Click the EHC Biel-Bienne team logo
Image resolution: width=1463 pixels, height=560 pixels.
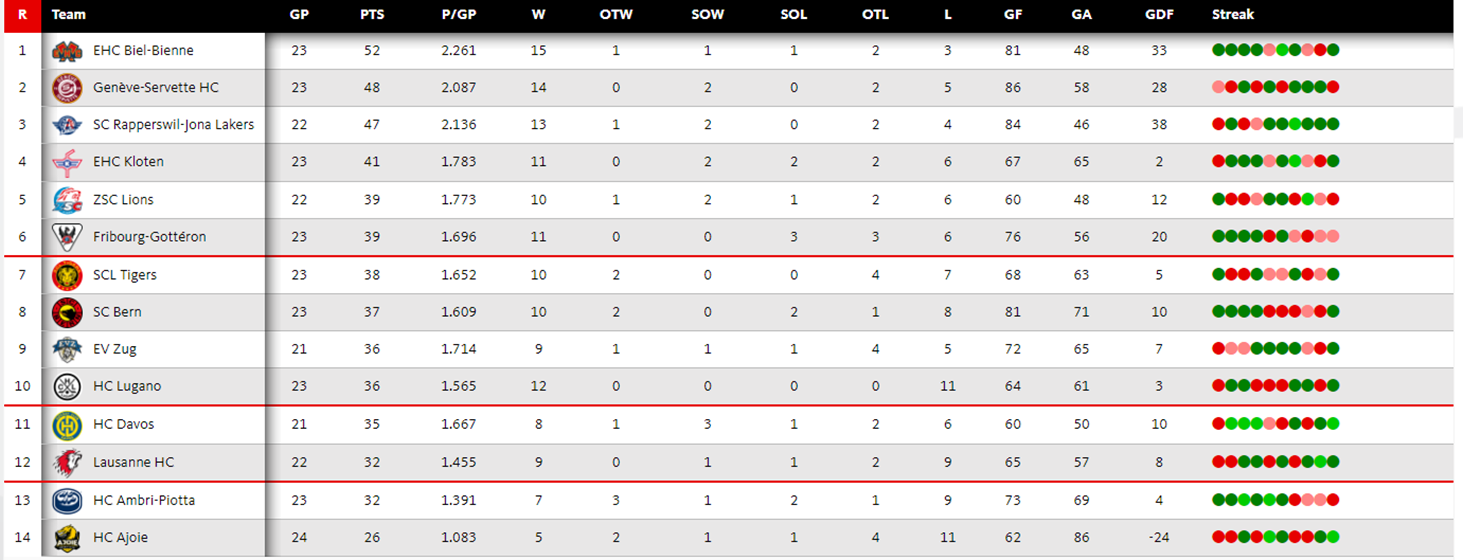67,51
